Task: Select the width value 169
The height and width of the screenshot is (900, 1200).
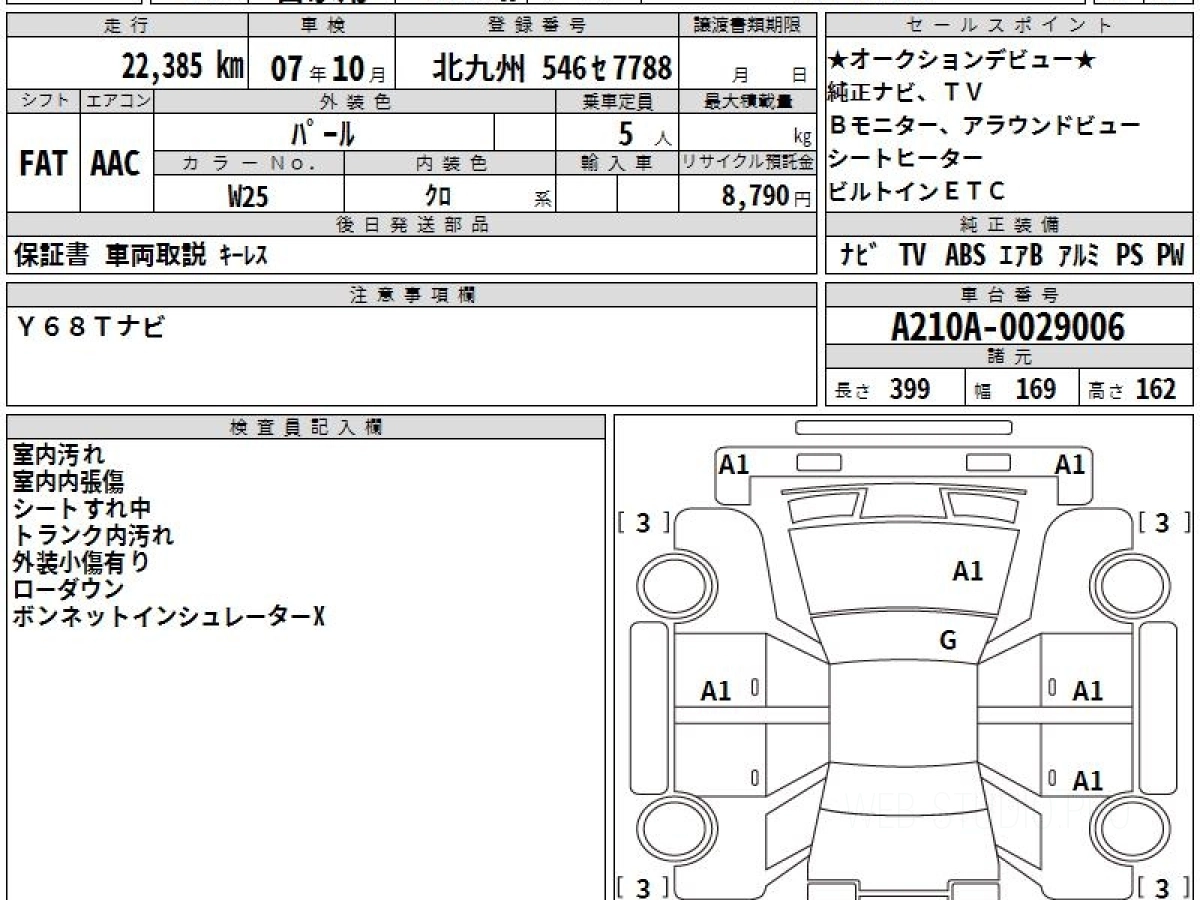Action: [x=1036, y=389]
